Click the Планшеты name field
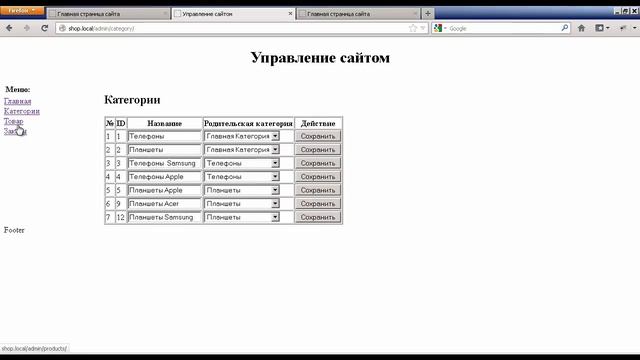 165,149
